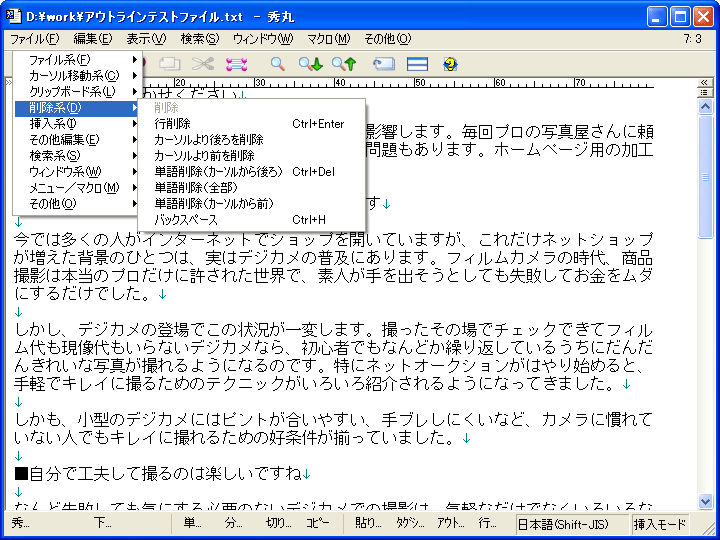The width and height of the screenshot is (720, 540).
Task: Expand the その他(O) submenu arrow in the popup
Action: tap(135, 203)
